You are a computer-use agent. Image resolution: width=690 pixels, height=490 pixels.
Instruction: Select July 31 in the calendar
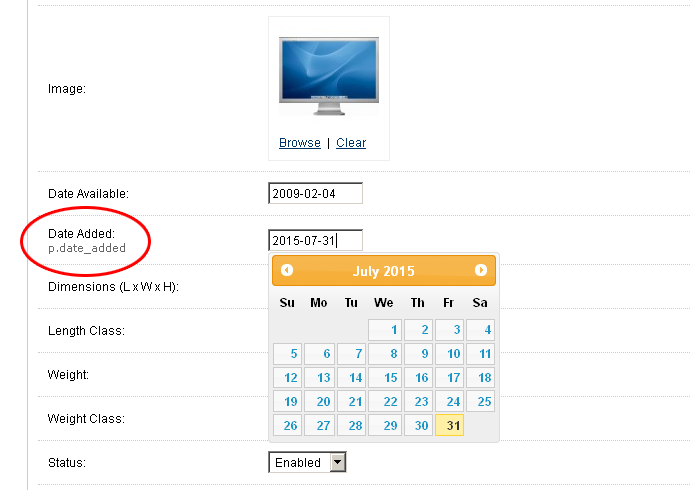[x=451, y=426]
